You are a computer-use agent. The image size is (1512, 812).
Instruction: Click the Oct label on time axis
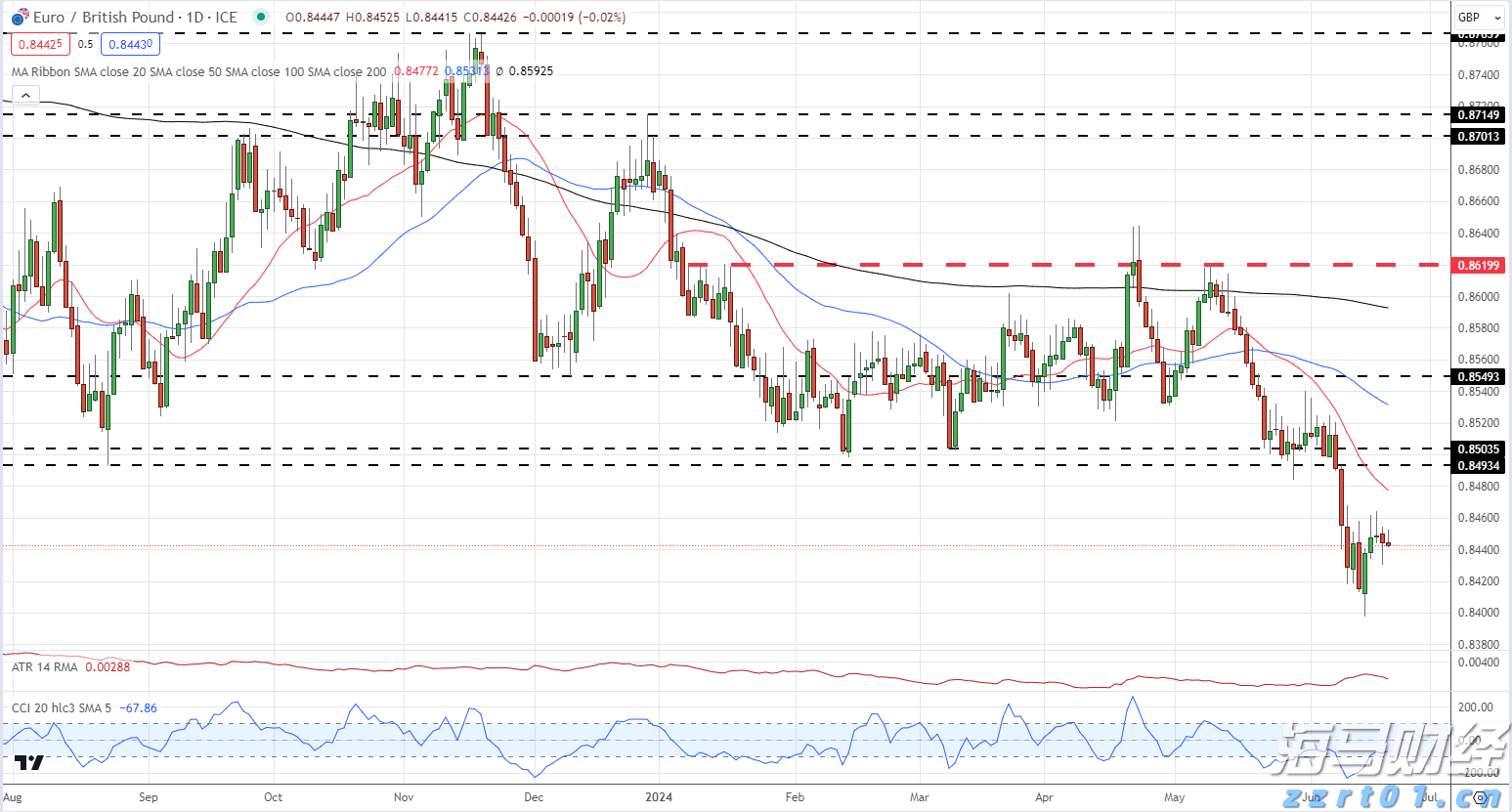[x=274, y=796]
